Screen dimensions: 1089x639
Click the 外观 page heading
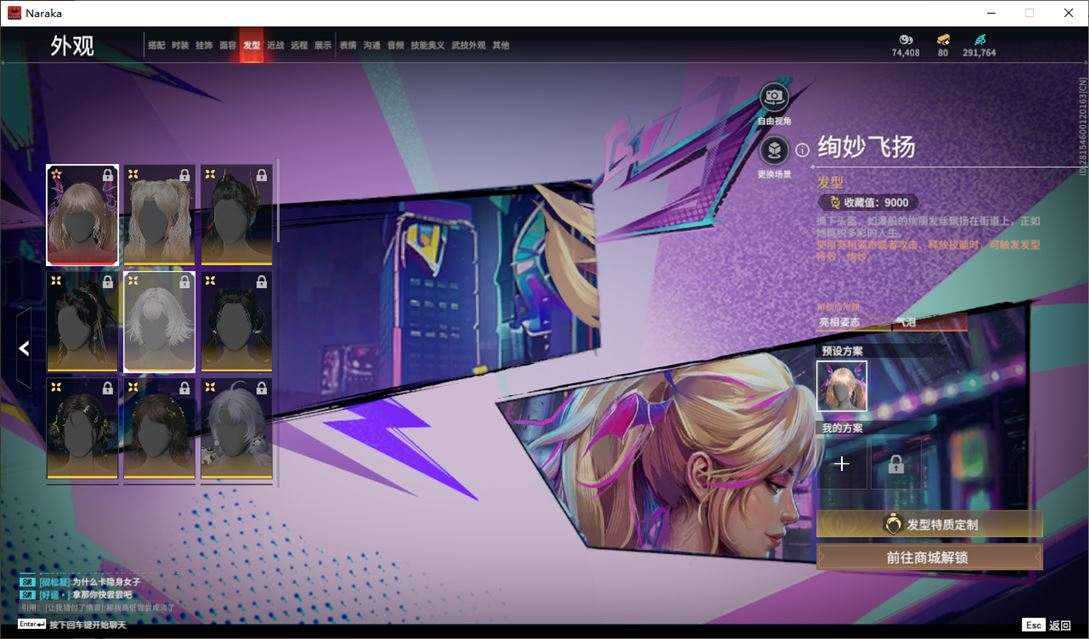(72, 45)
